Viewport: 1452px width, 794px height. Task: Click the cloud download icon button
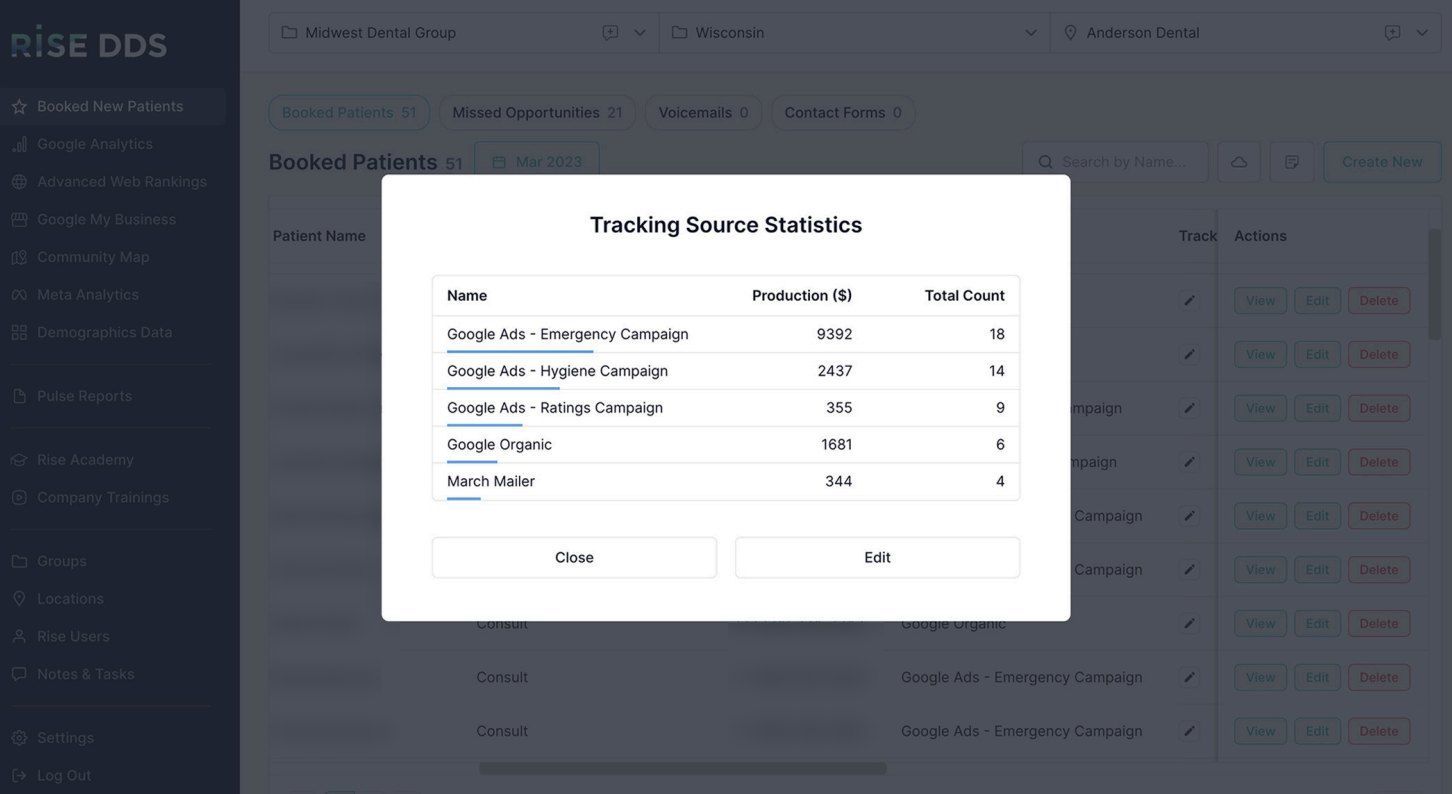1239,162
